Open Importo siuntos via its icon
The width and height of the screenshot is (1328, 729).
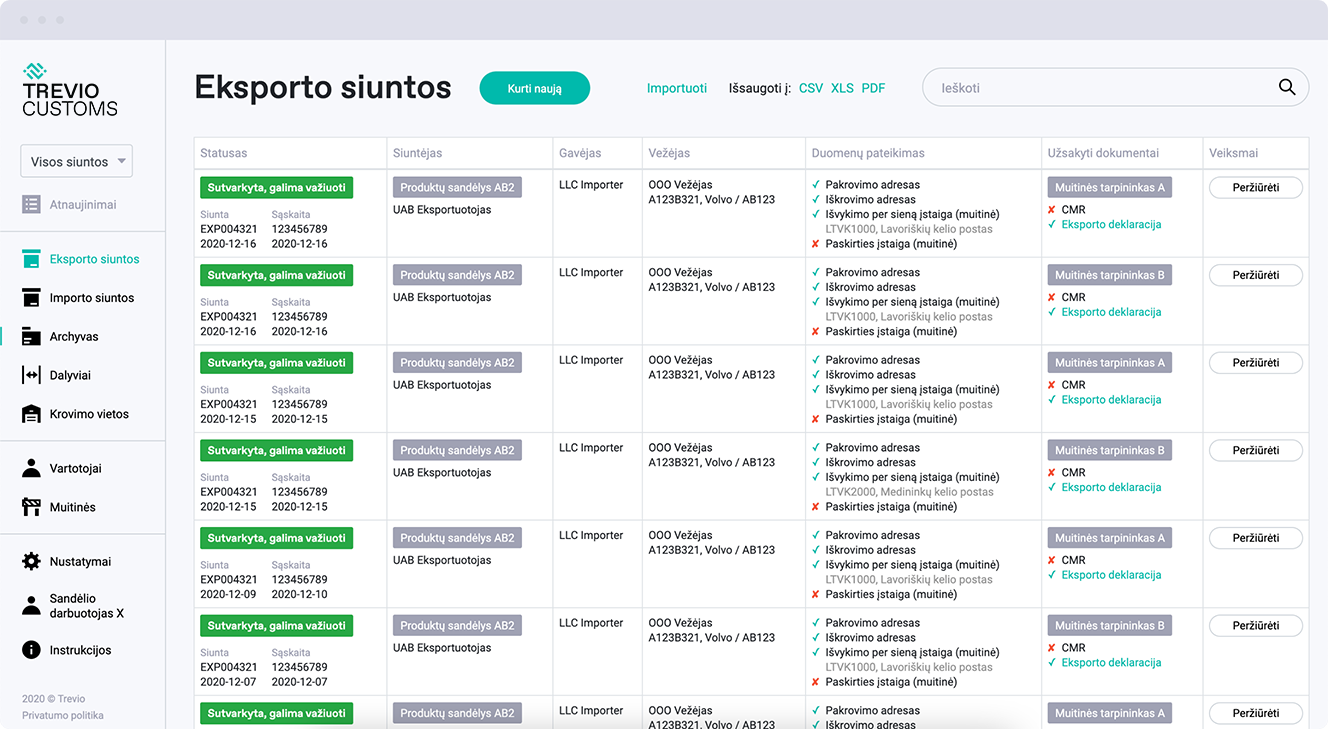tap(31, 298)
